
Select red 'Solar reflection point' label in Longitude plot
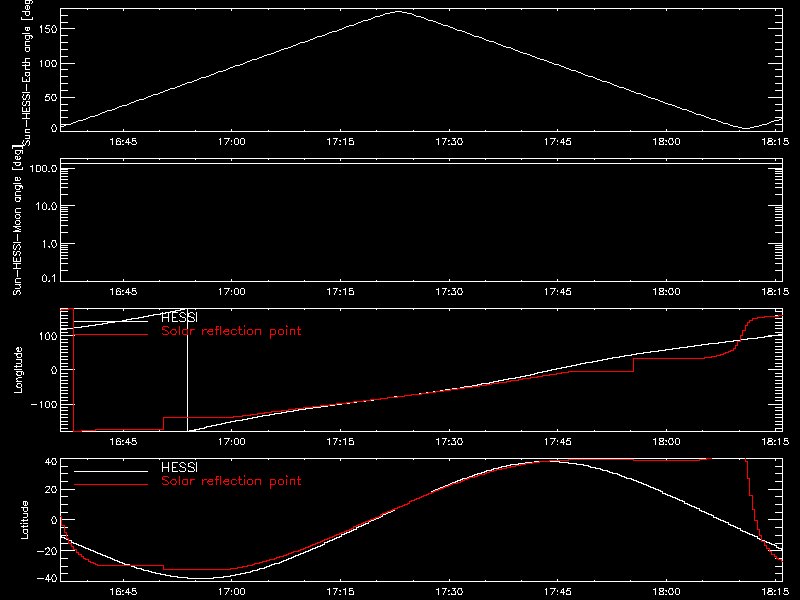tap(231, 331)
